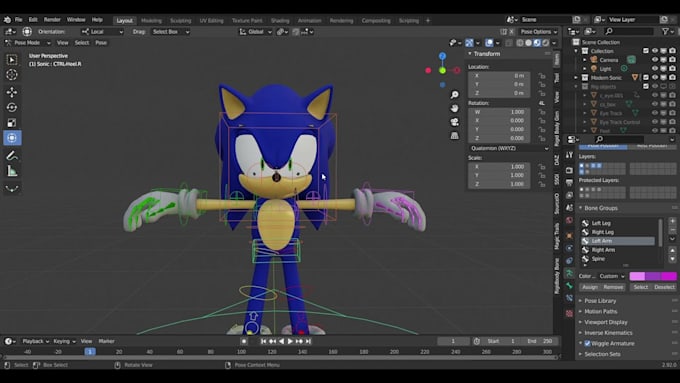Select solid viewport shading mode
The image size is (680, 383).
[x=528, y=43]
